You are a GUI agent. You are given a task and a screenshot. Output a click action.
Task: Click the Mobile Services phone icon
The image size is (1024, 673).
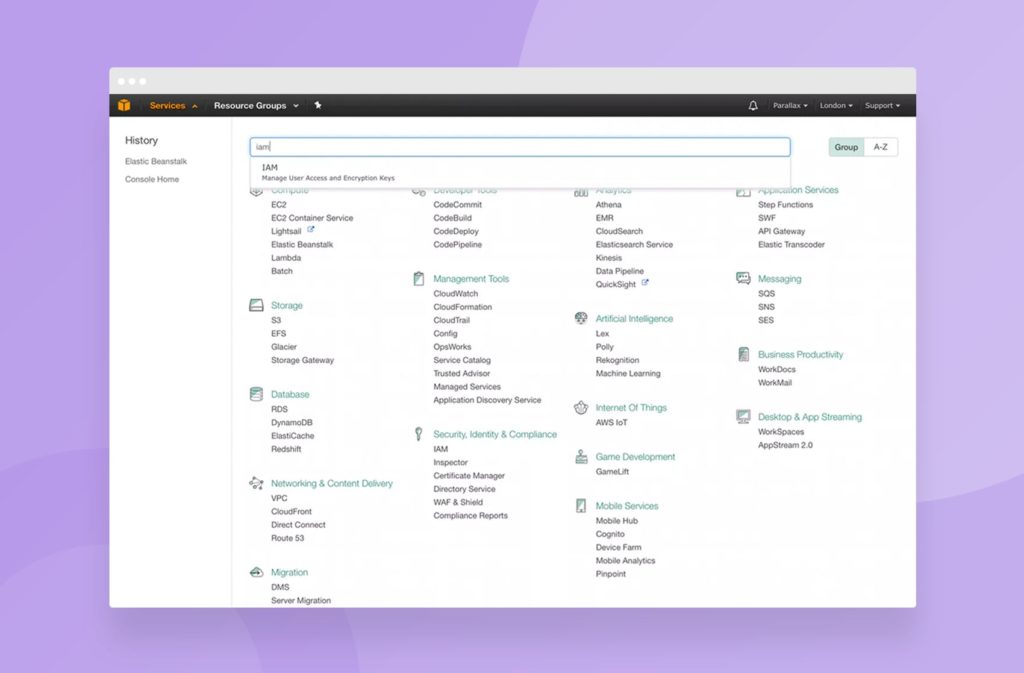click(581, 506)
